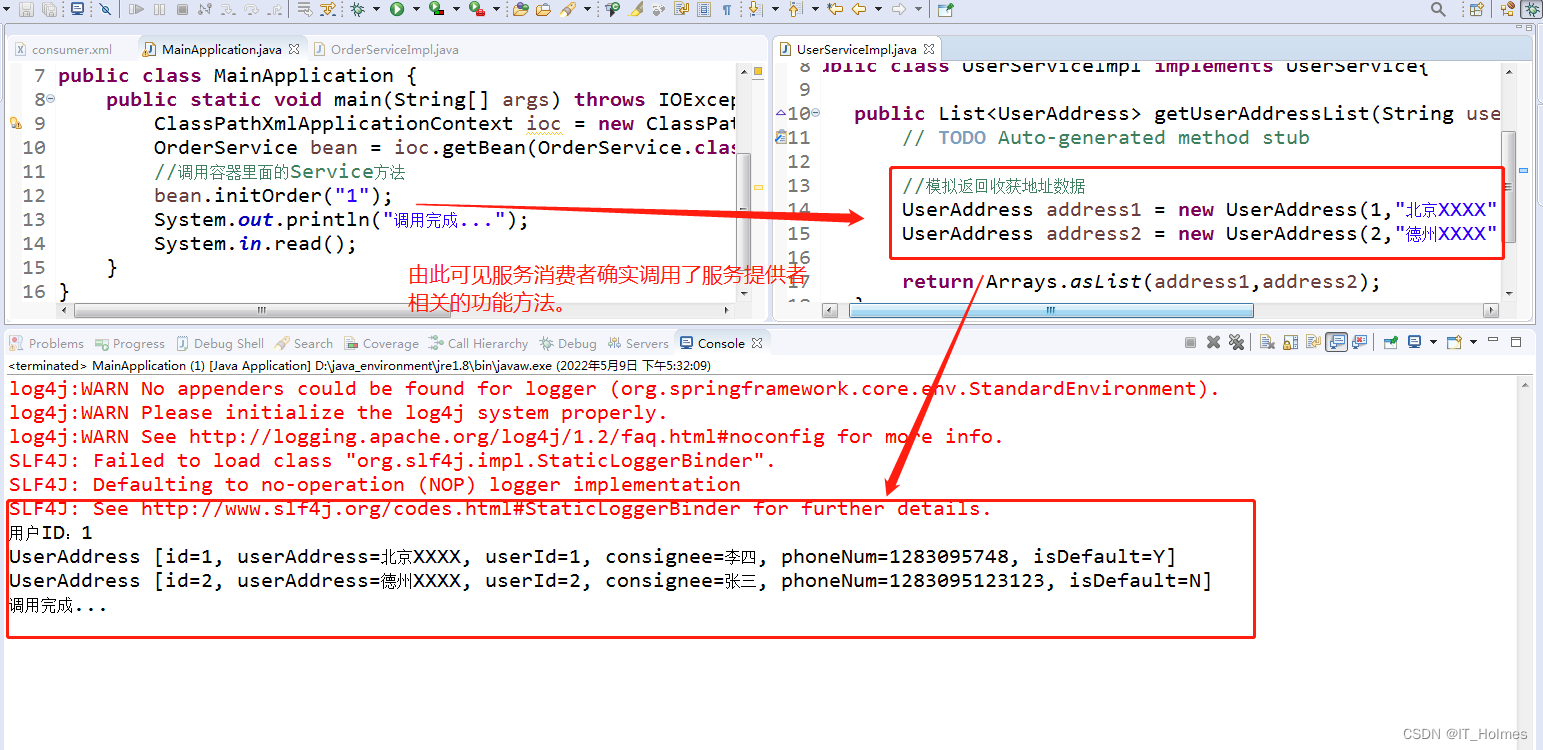Open the Progress view tab
1543x750 pixels.
click(129, 343)
